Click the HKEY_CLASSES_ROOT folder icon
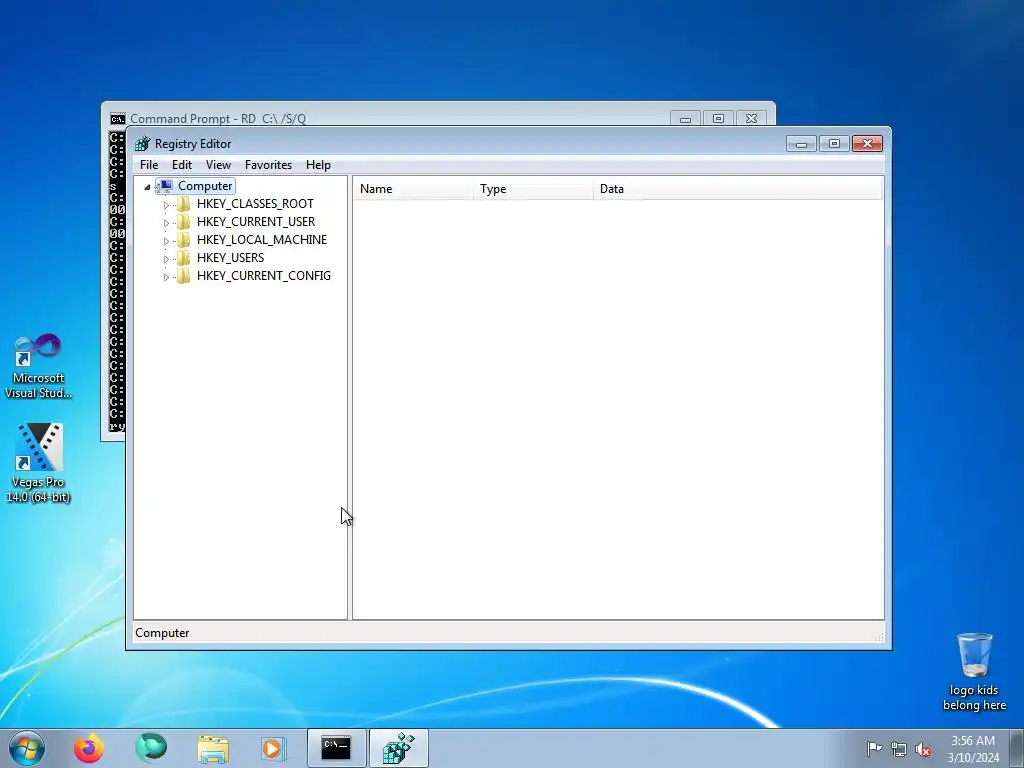1024x768 pixels. pos(184,204)
